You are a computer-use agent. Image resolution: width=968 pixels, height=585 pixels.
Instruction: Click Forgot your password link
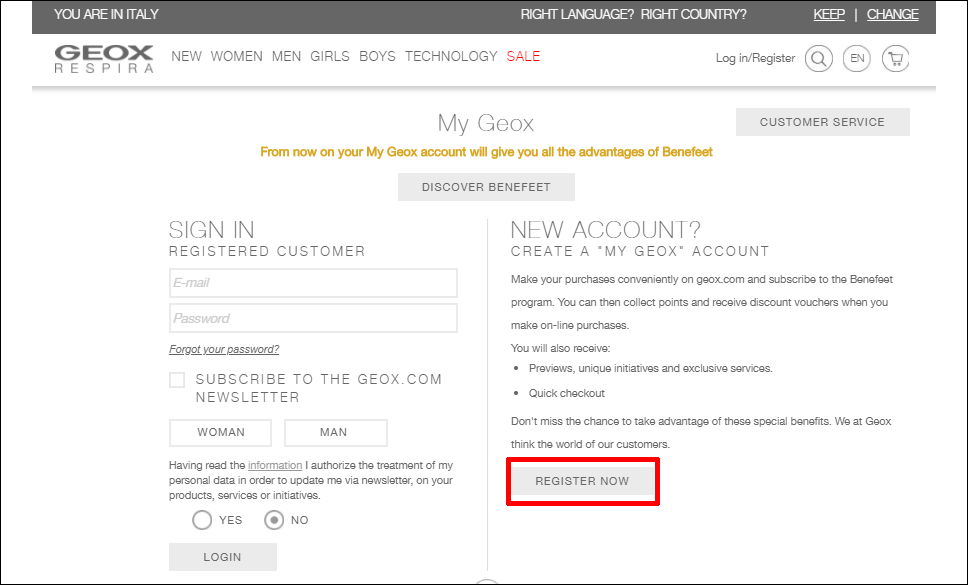tap(224, 349)
